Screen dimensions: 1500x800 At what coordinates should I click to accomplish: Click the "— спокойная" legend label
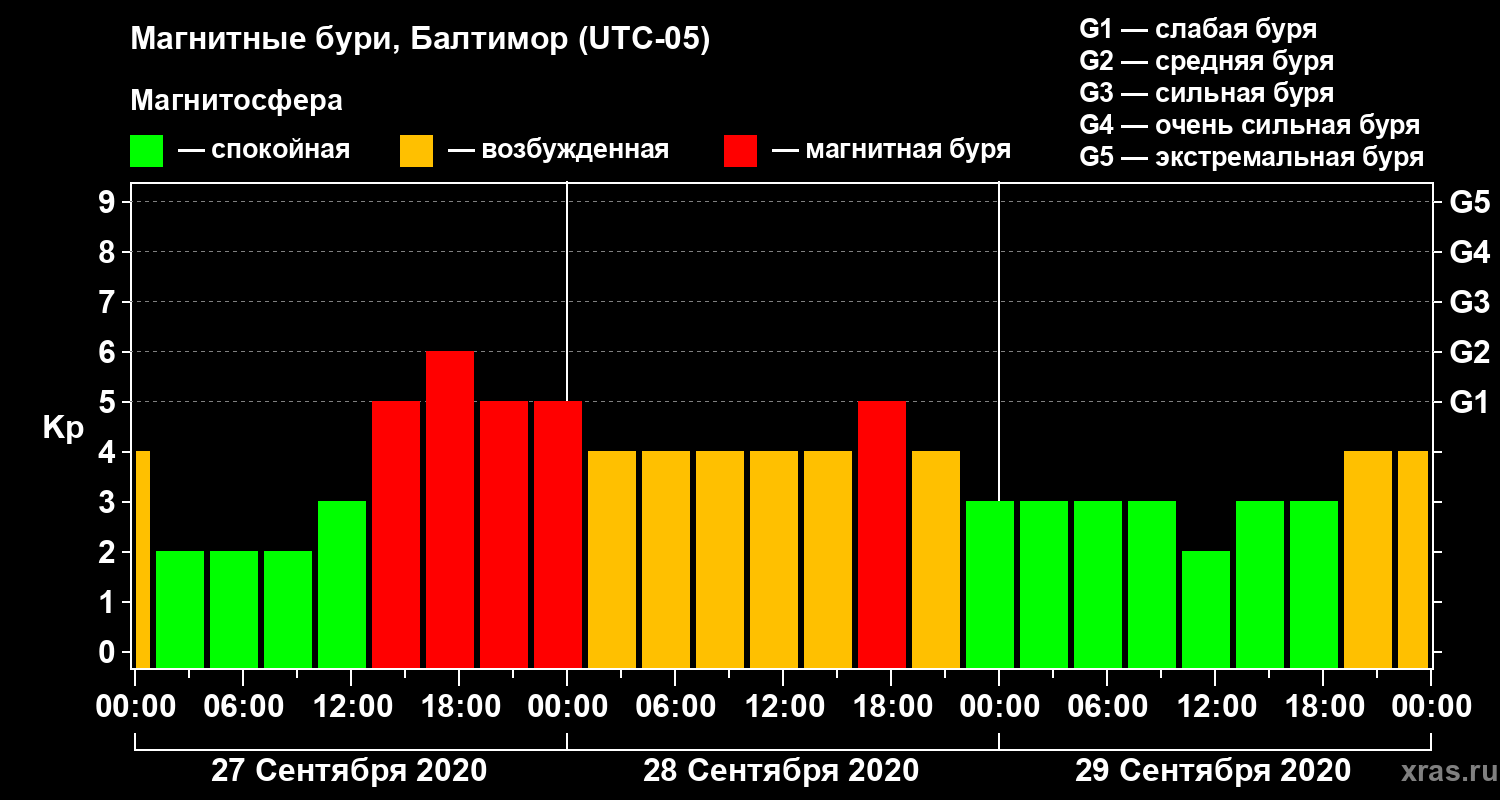[264, 151]
